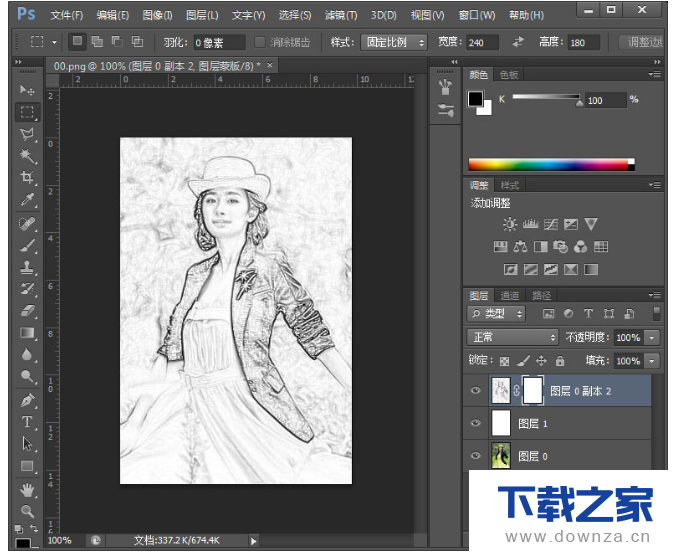
Task: Switch to the 样式 panel tab
Action: coord(509,186)
